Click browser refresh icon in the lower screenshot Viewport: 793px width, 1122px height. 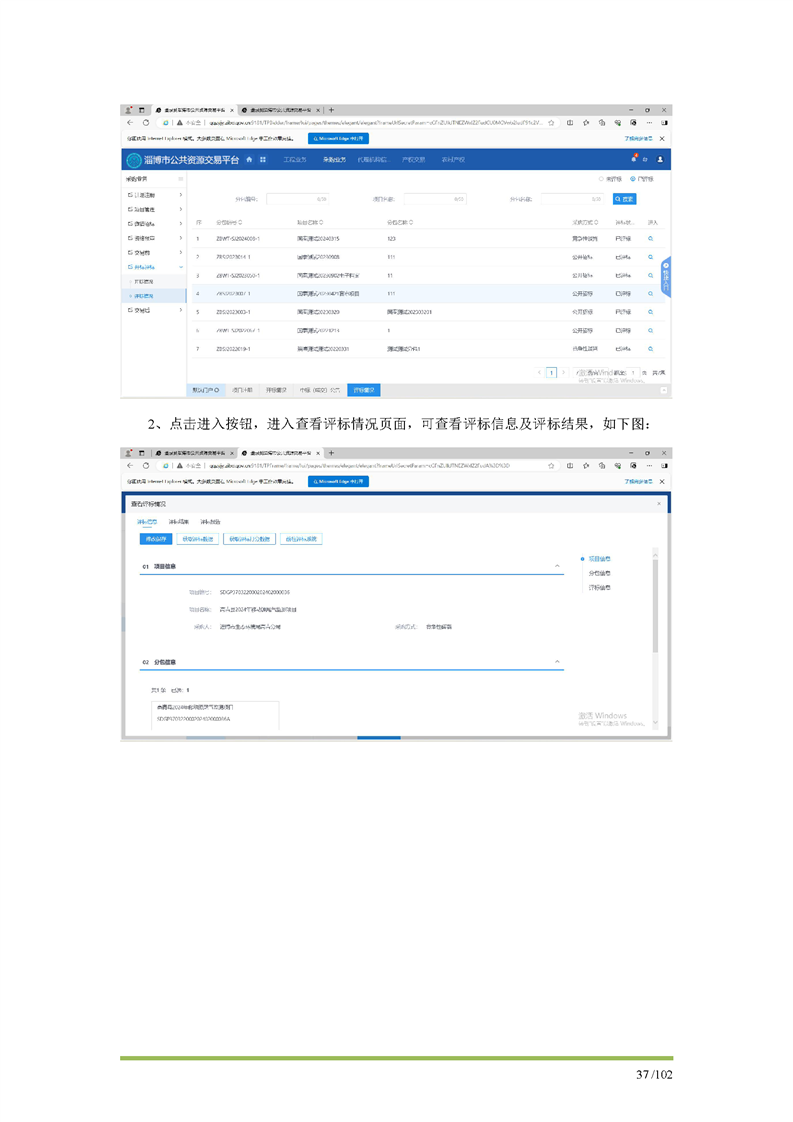coord(146,466)
